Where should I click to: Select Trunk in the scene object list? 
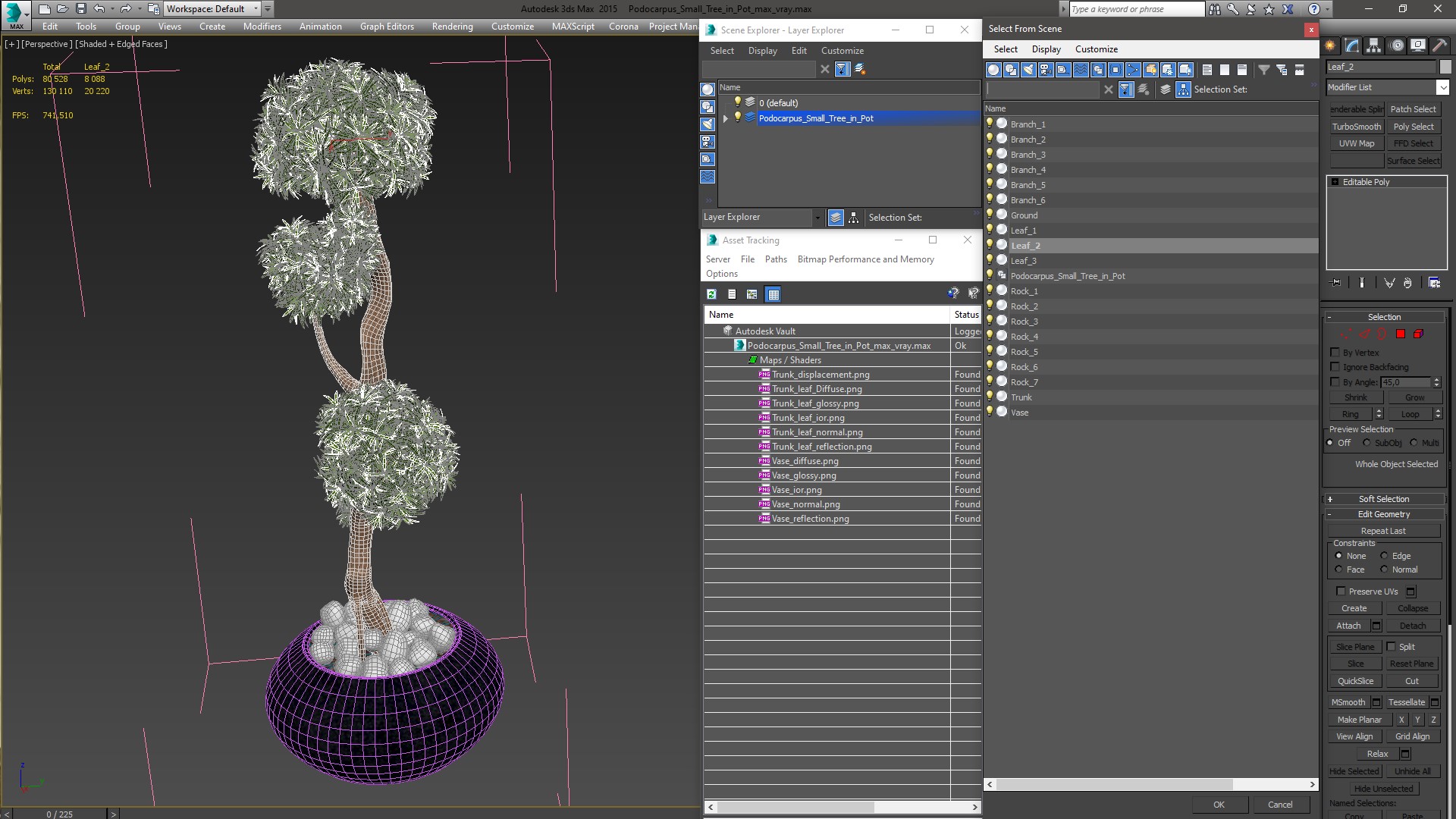(1021, 397)
